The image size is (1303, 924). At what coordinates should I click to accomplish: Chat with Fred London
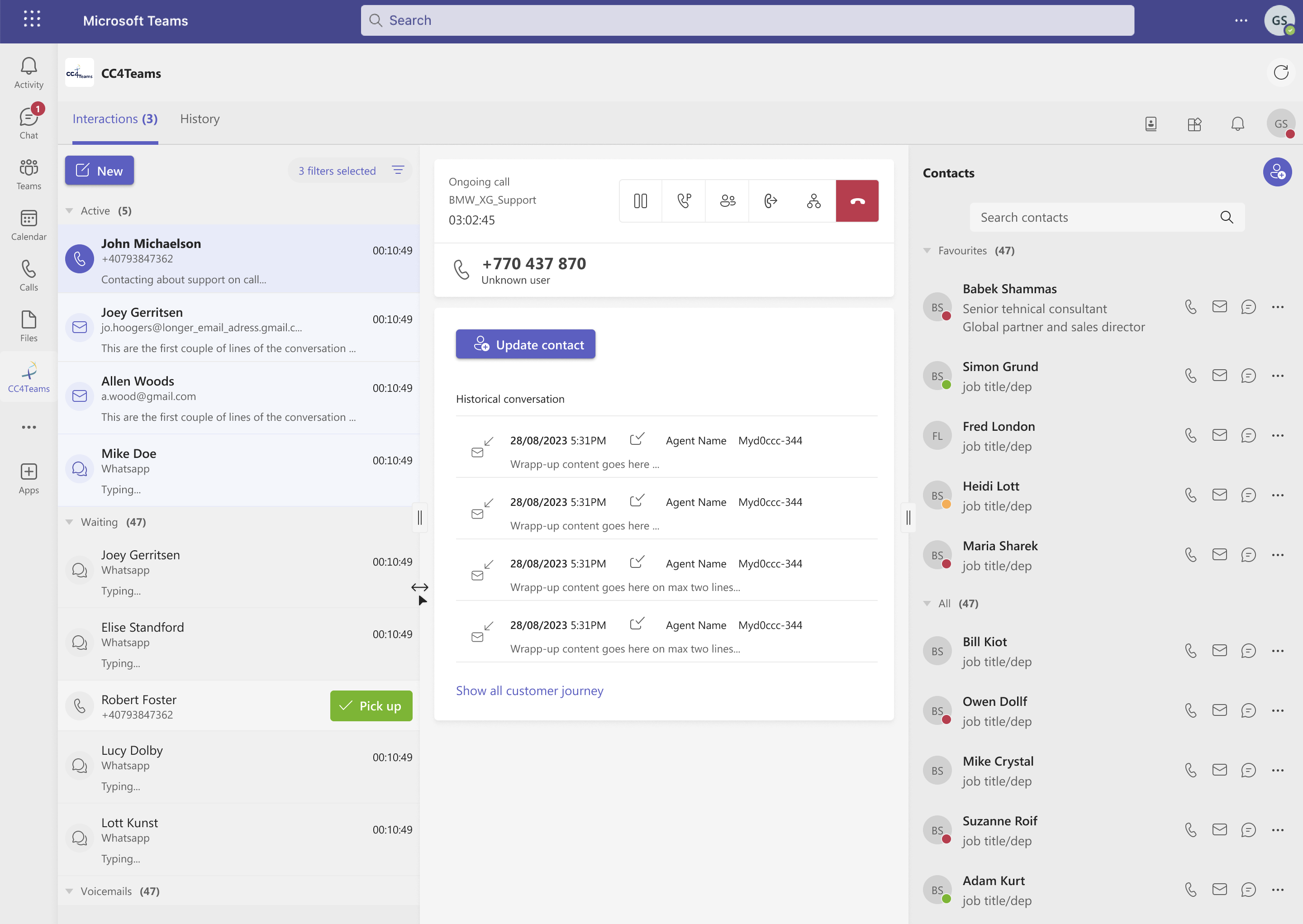pos(1248,435)
